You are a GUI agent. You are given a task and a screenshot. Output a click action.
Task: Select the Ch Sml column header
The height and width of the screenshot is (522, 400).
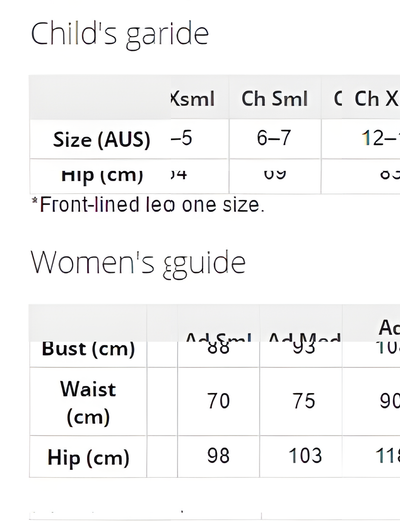(x=275, y=99)
